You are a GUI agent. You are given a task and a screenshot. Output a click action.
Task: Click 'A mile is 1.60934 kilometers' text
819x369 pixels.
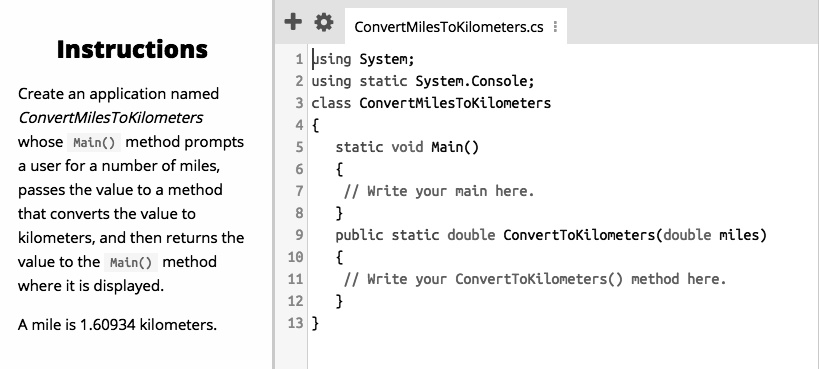[118, 325]
